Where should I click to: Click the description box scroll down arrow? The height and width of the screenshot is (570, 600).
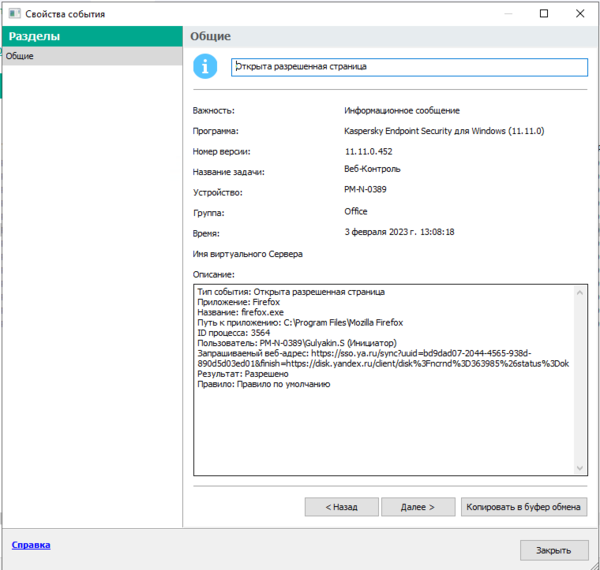pos(581,468)
